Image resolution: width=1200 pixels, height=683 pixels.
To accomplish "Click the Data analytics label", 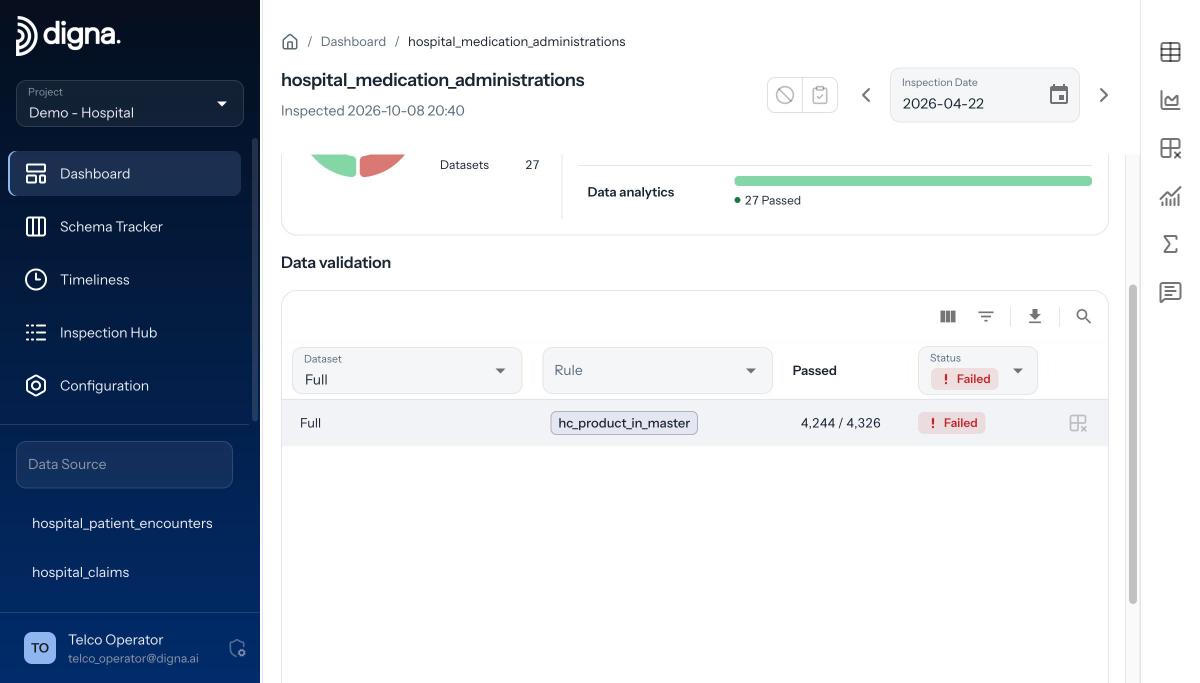I will click(x=631, y=192).
